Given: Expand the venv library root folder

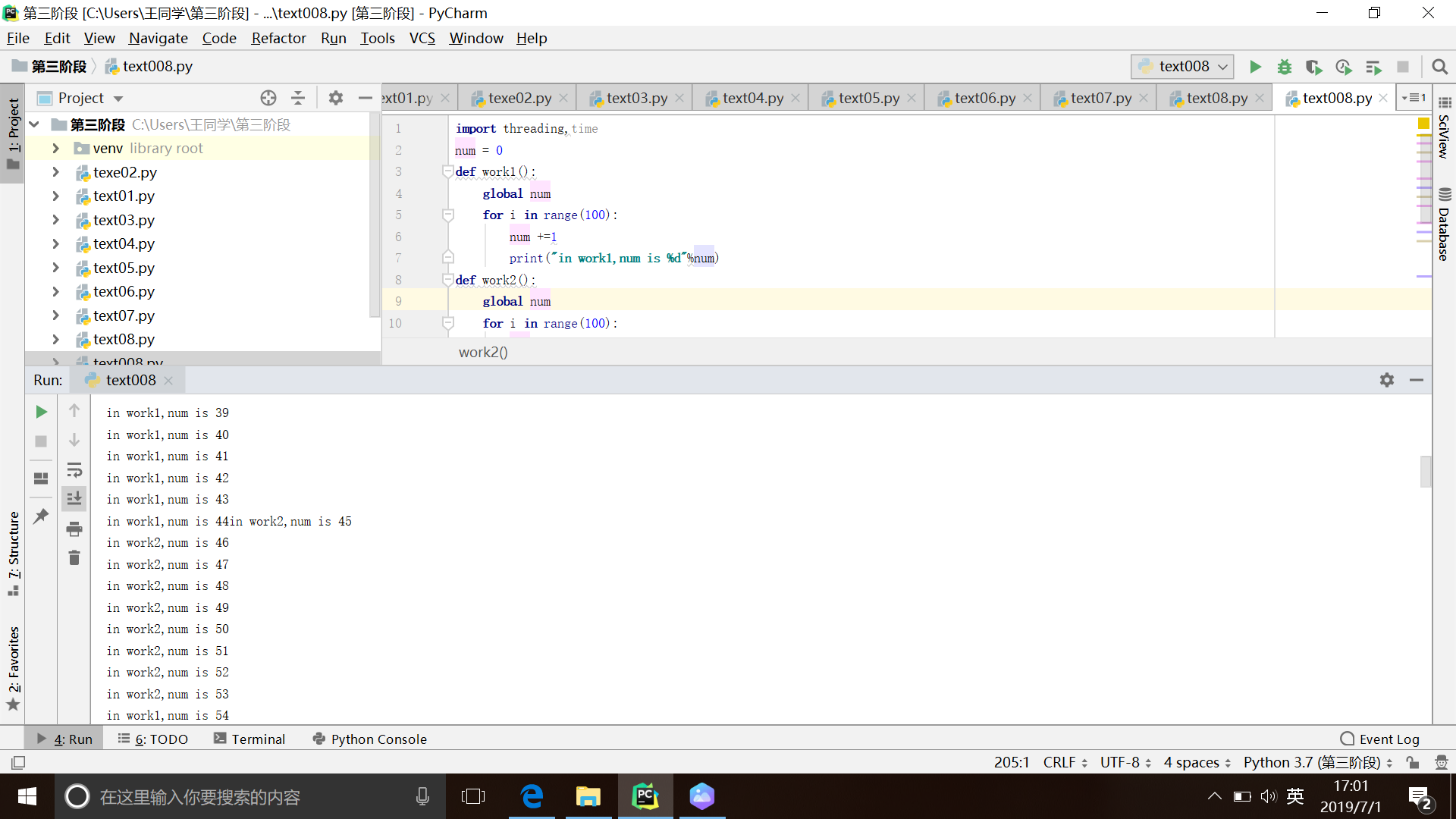Looking at the screenshot, I should [x=55, y=149].
